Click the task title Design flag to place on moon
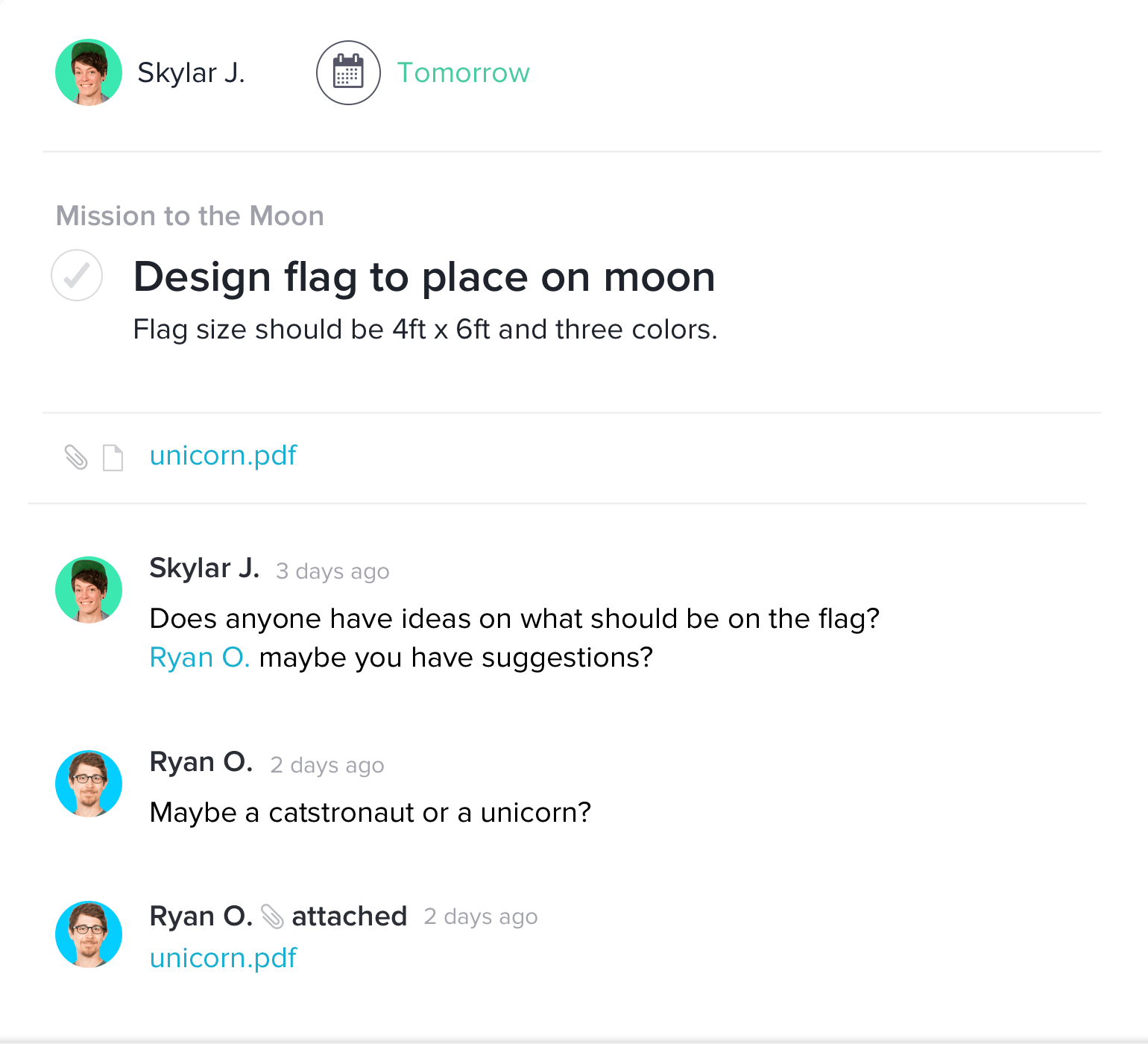This screenshot has width=1148, height=1044. tap(423, 277)
